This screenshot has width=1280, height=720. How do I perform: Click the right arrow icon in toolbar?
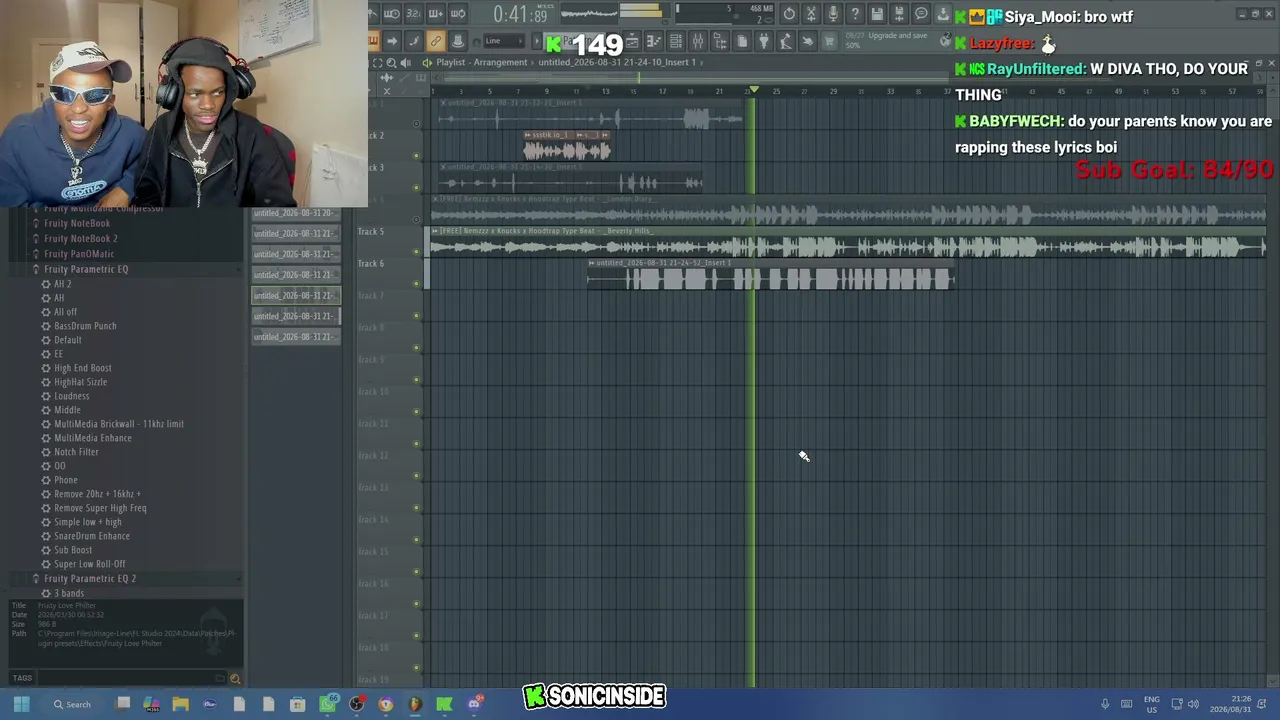click(x=392, y=41)
